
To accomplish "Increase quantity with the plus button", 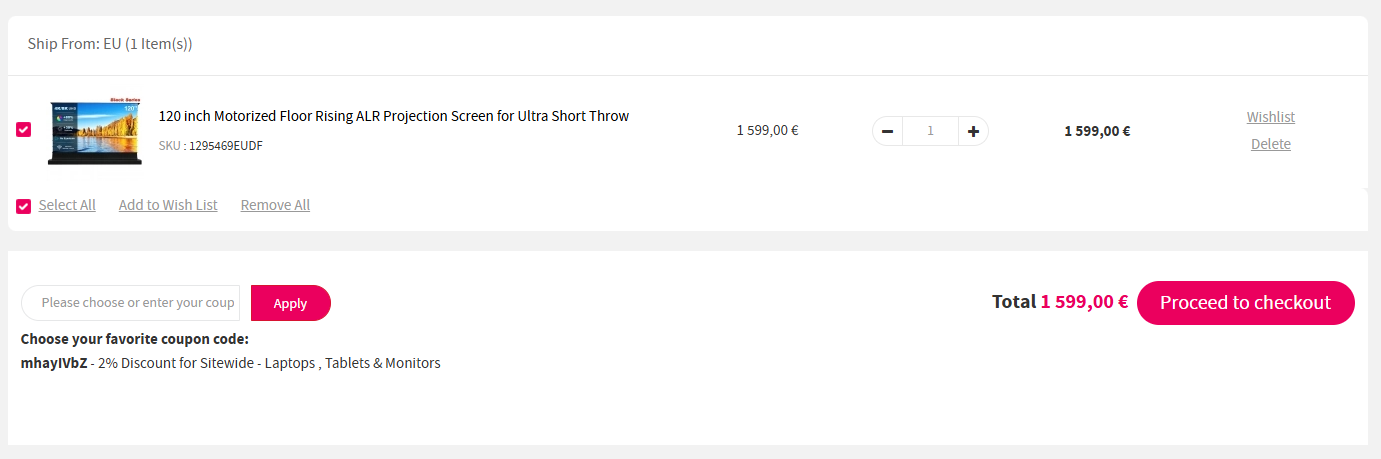I will (x=973, y=131).
